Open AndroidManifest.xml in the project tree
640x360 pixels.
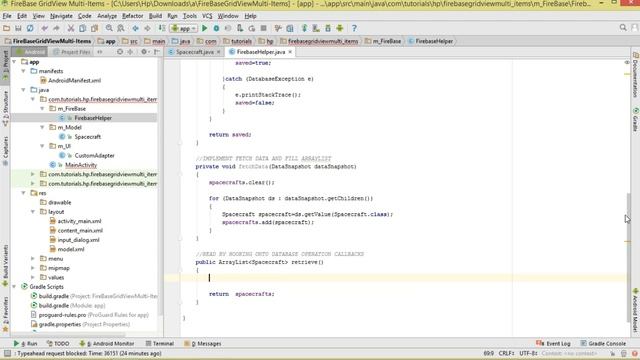click(x=74, y=80)
